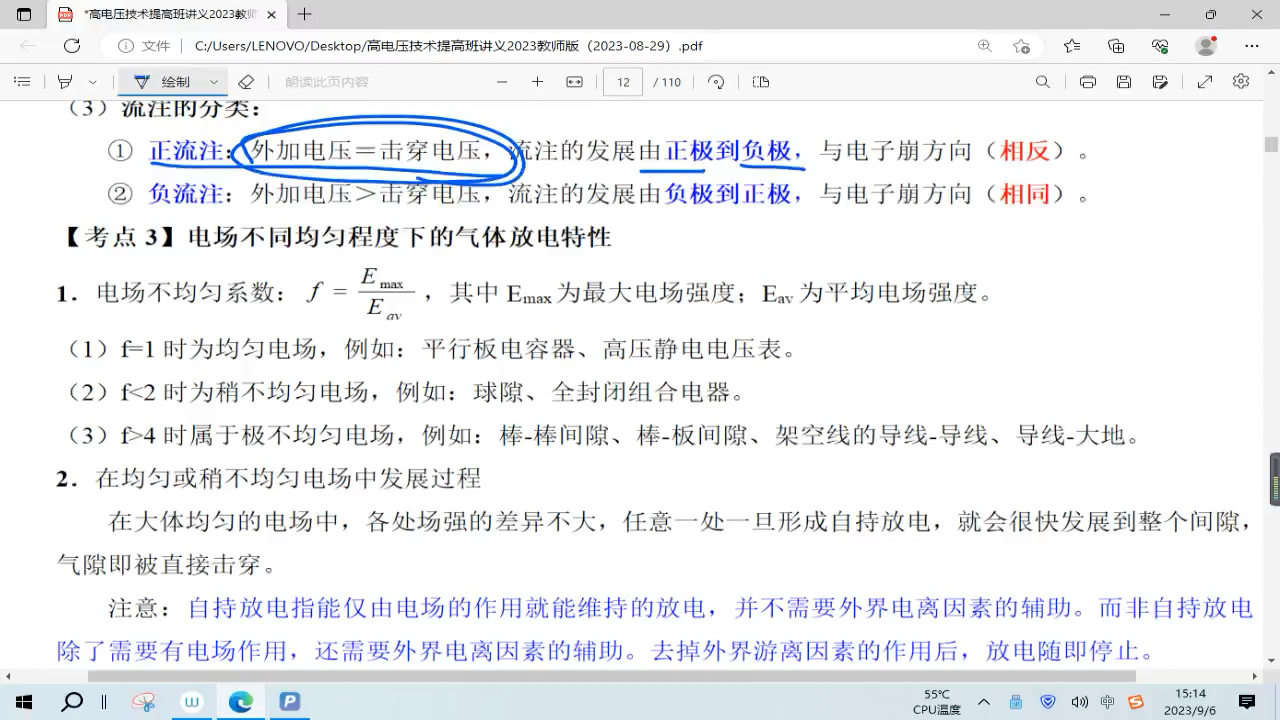Search within the PDF
Screen dimensions: 1280x720
[x=1042, y=82]
